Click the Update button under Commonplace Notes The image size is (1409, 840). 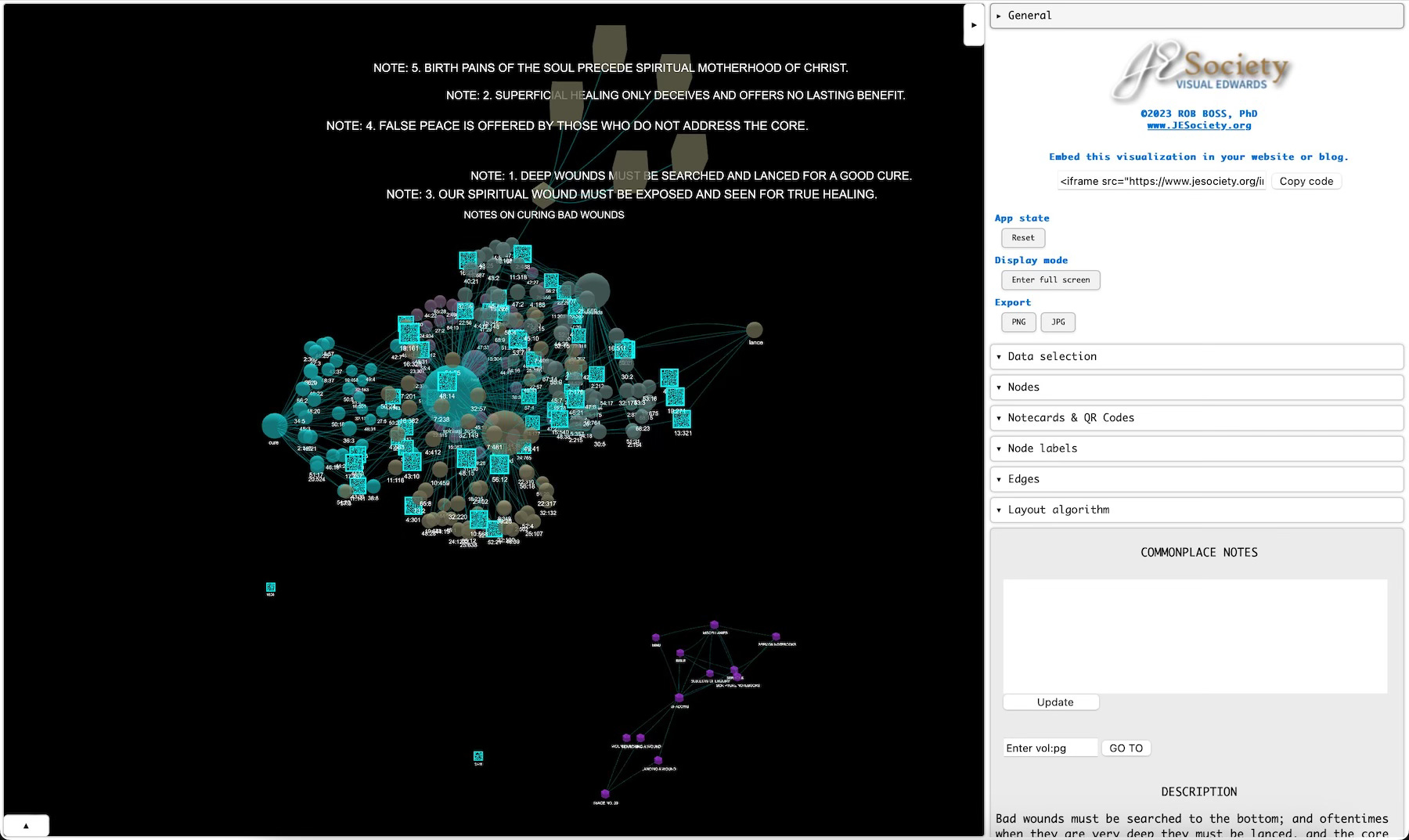[1051, 702]
